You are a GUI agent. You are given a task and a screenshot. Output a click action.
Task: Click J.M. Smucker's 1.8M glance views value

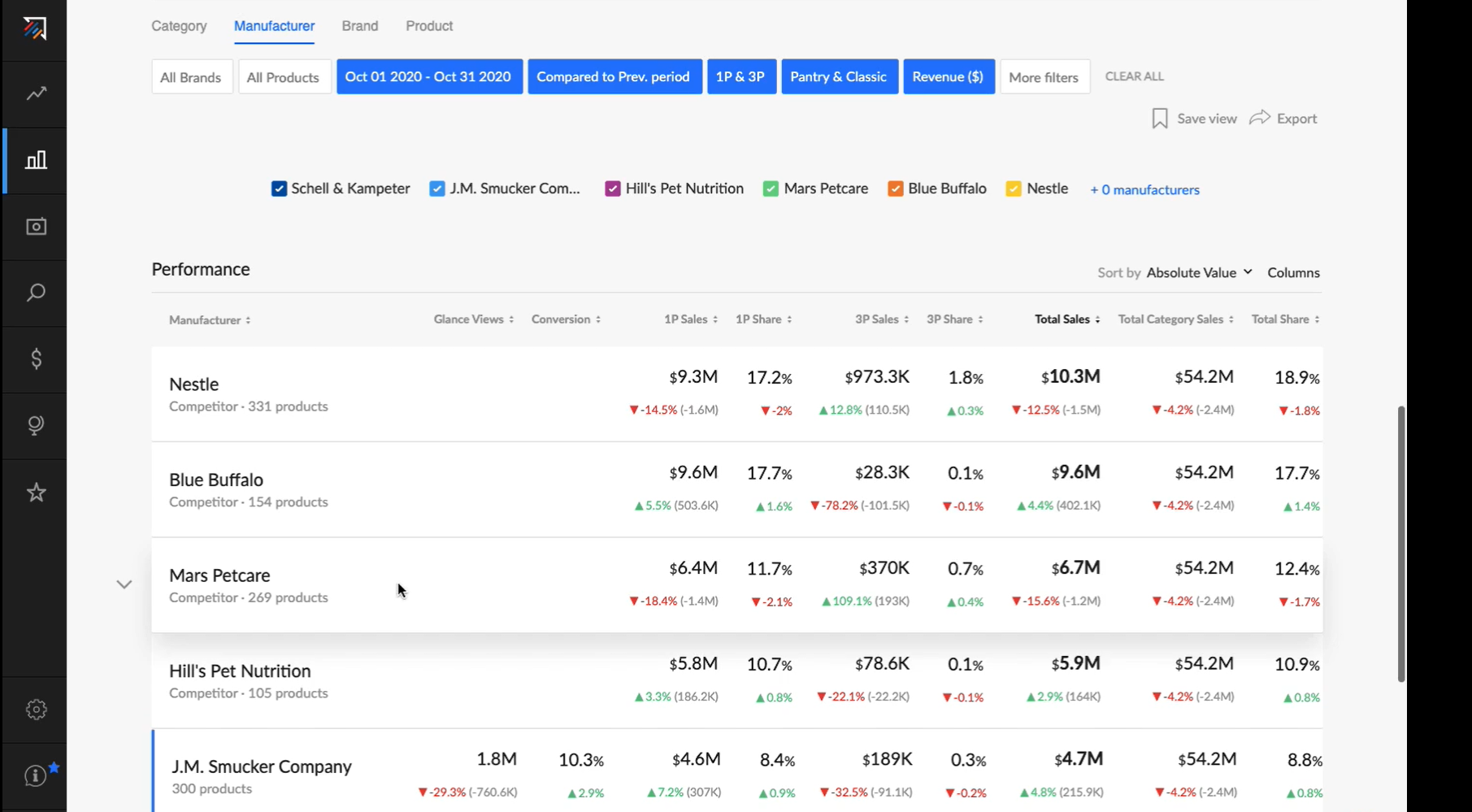point(497,759)
